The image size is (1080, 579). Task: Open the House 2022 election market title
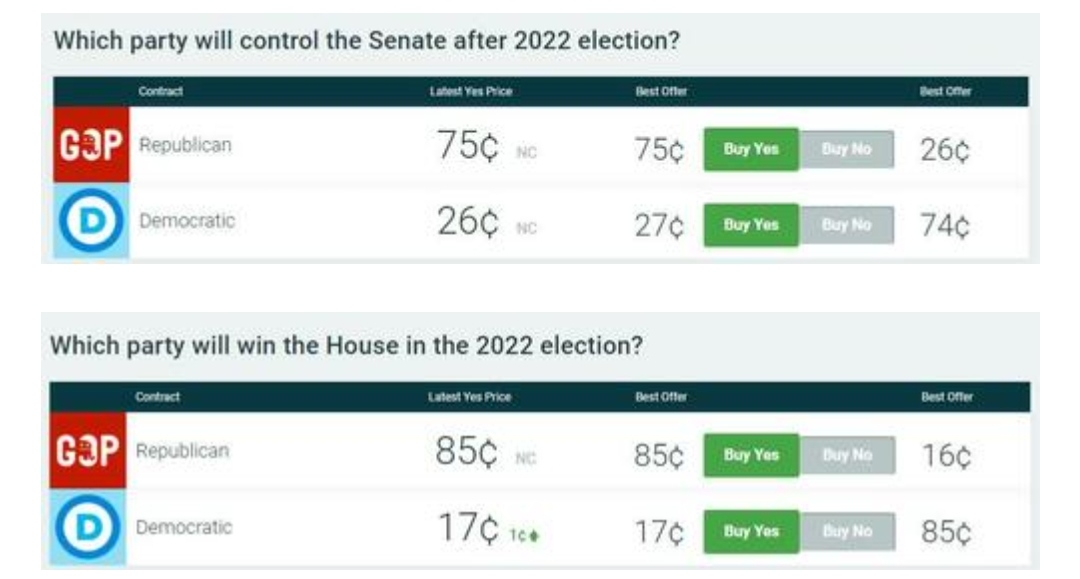coord(346,346)
